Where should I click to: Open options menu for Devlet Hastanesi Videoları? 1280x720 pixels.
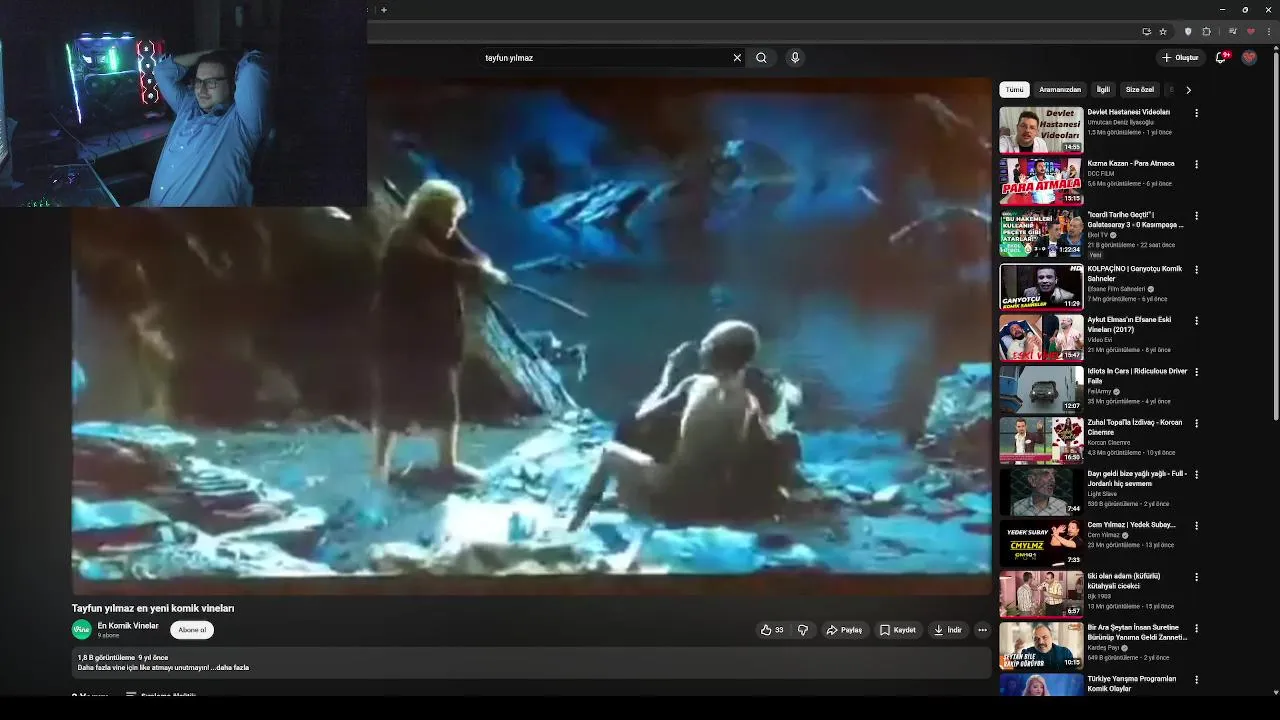[x=1196, y=114]
